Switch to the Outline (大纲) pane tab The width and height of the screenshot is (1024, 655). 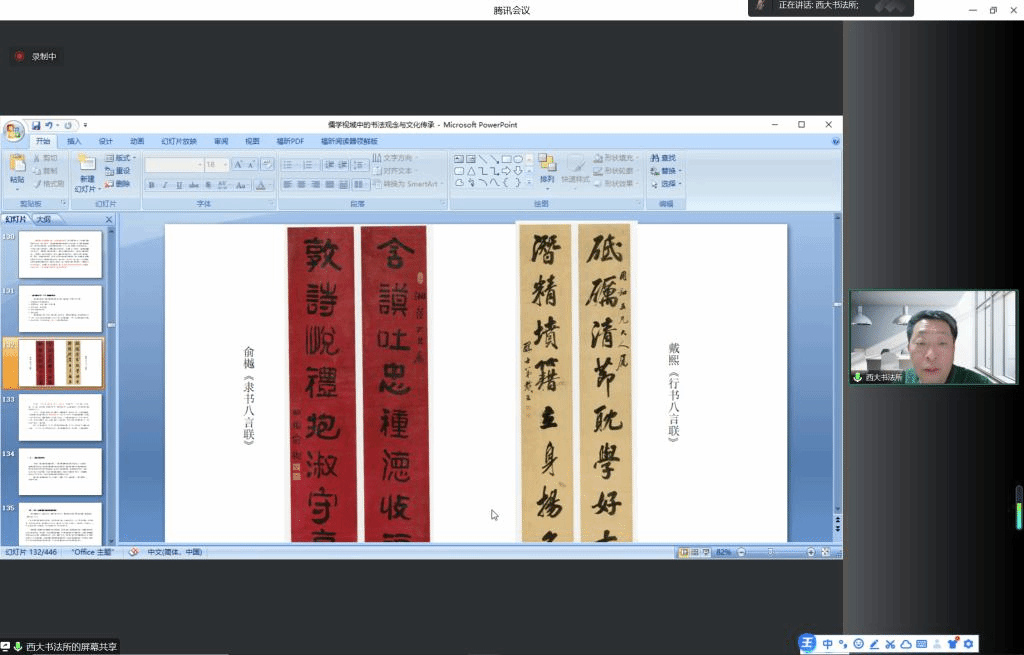pos(44,219)
